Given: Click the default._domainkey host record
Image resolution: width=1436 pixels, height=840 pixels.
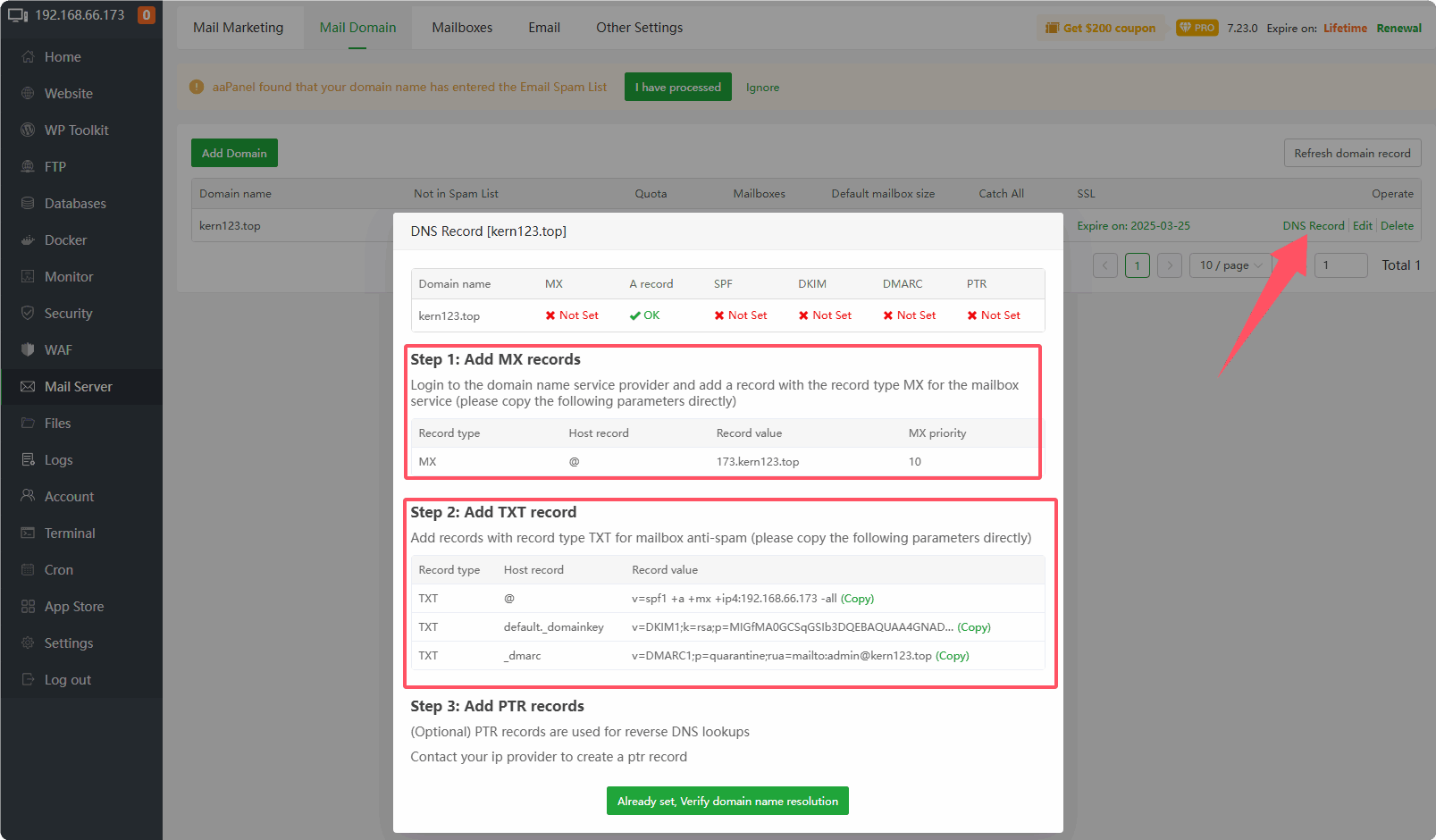Looking at the screenshot, I should click(x=554, y=627).
